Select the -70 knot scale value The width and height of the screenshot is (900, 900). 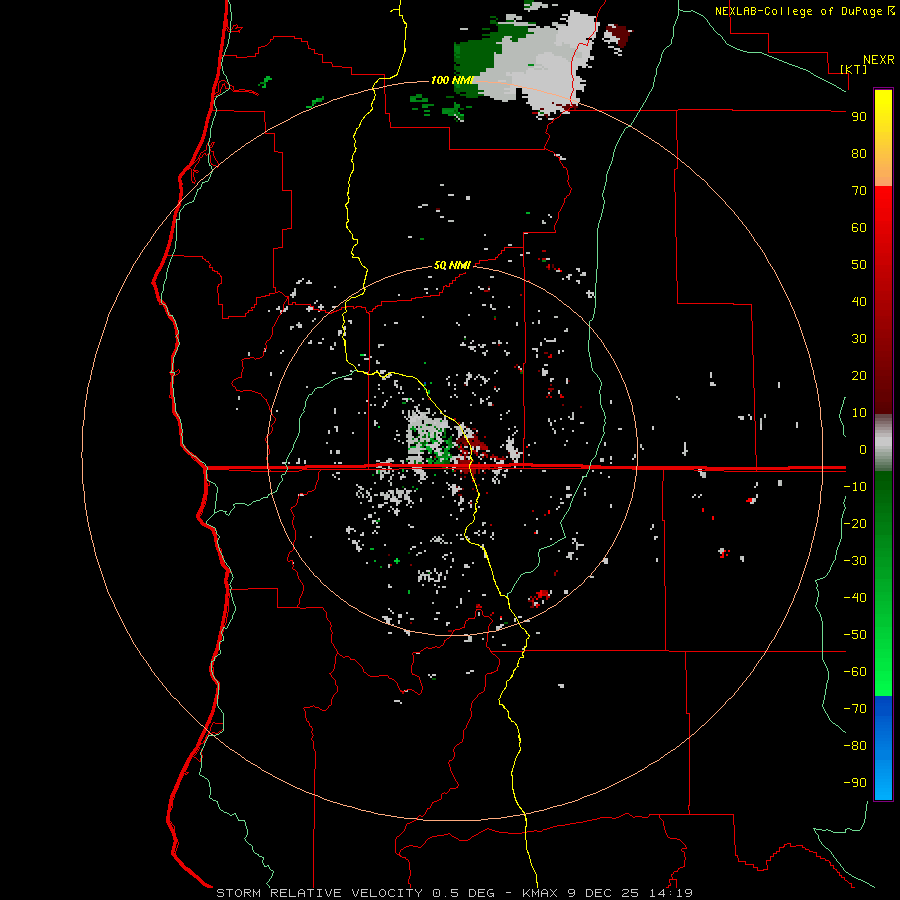pyautogui.click(x=855, y=709)
